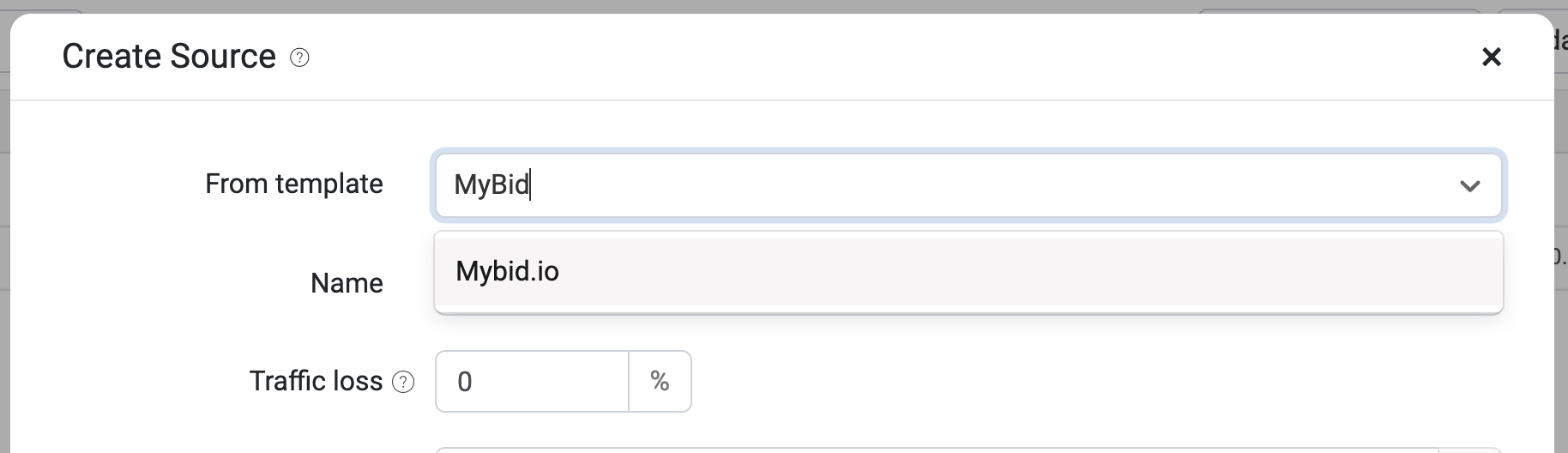Click the Create Source heading text

169,57
